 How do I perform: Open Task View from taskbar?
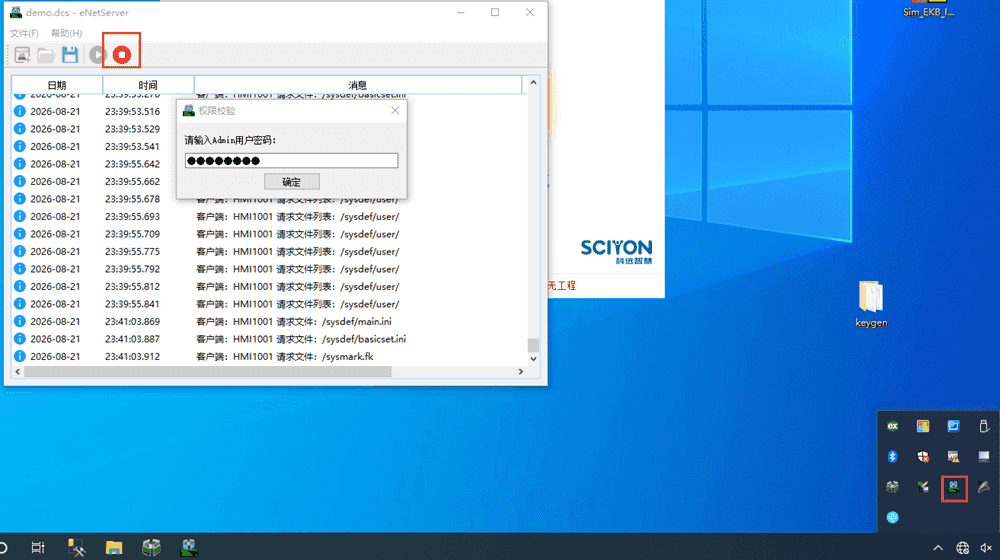pos(38,547)
